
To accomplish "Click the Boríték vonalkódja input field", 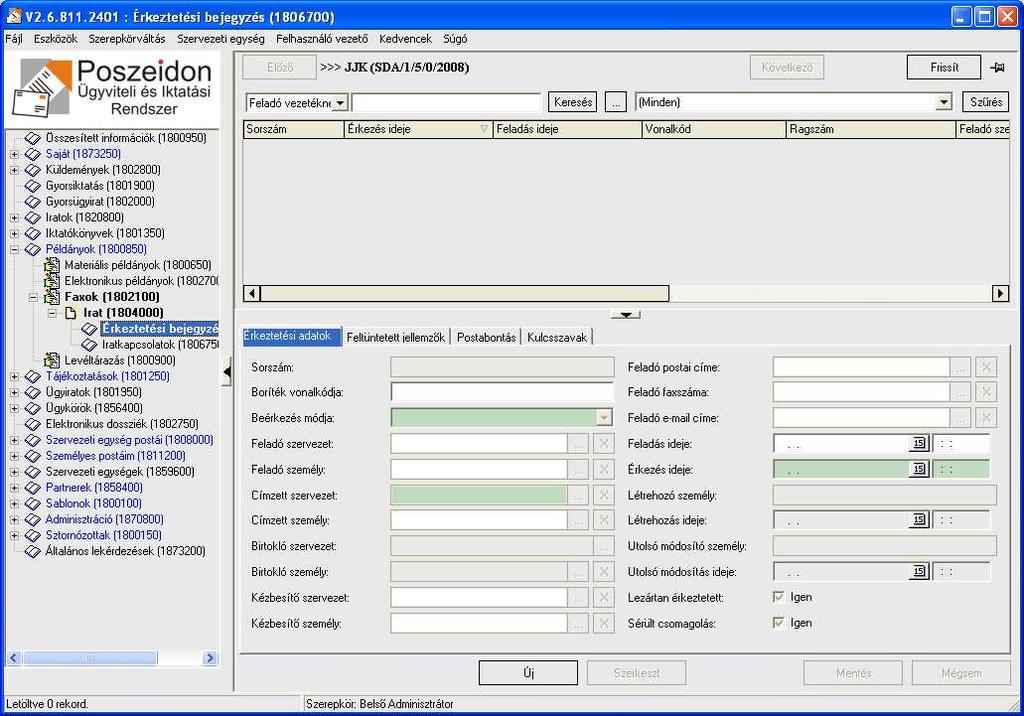I will (x=502, y=392).
